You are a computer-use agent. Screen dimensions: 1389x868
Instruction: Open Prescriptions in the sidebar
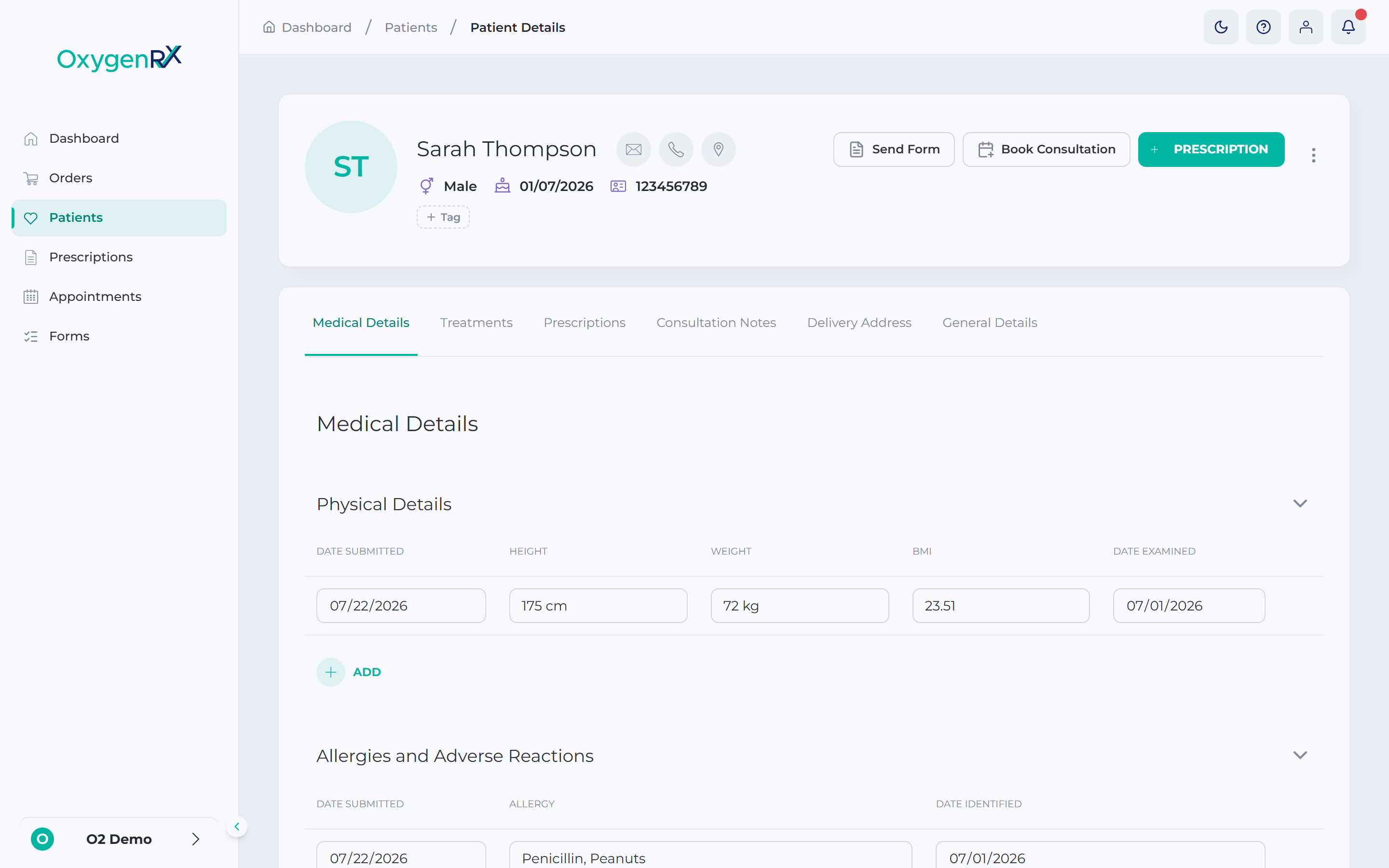point(119,257)
